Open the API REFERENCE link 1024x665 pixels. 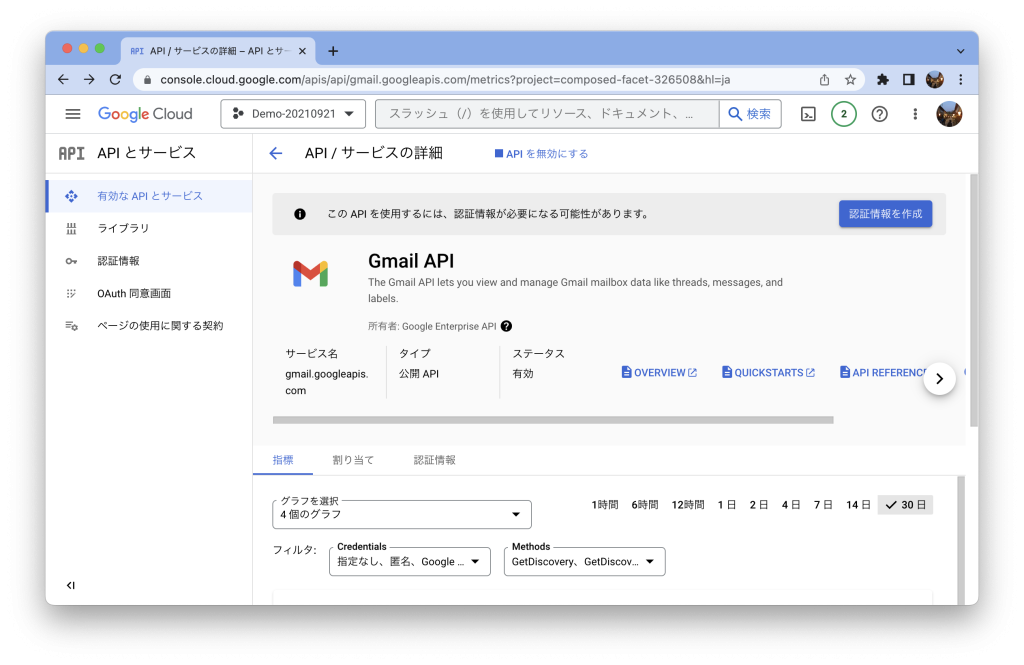click(883, 372)
